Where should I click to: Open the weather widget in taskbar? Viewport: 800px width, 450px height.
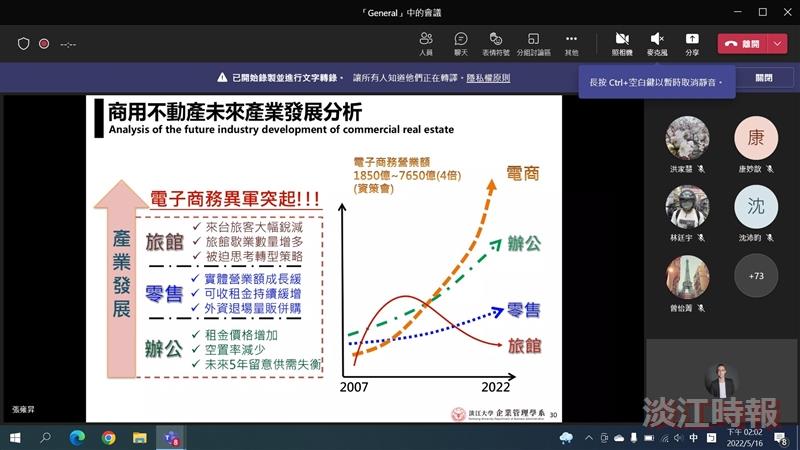pyautogui.click(x=566, y=438)
